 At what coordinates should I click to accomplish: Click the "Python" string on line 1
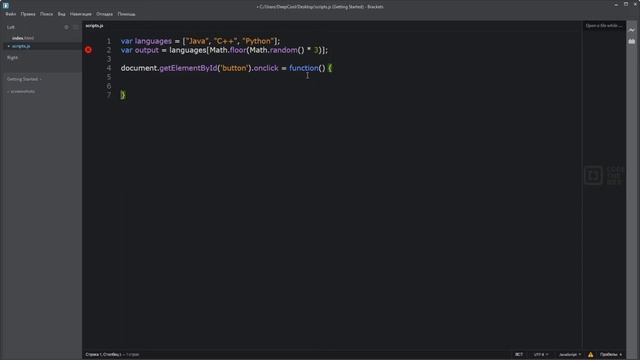coord(258,41)
